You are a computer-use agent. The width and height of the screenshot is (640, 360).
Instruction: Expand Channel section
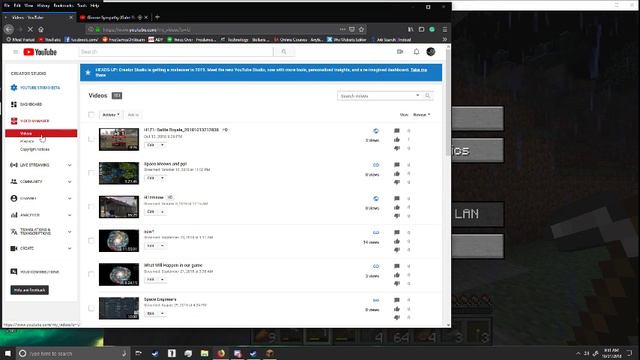pos(69,199)
